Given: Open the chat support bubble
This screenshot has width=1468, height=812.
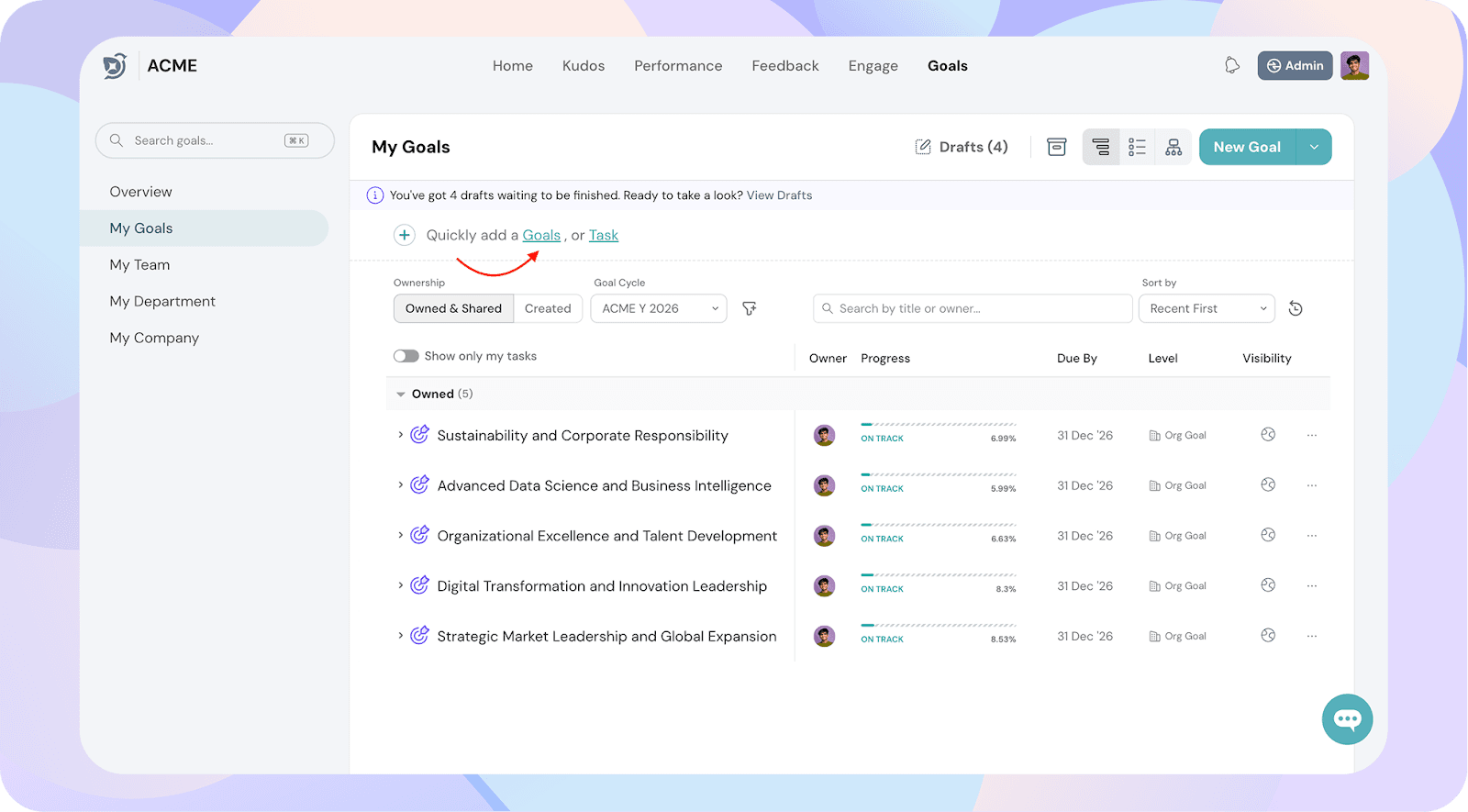Looking at the screenshot, I should (1347, 719).
